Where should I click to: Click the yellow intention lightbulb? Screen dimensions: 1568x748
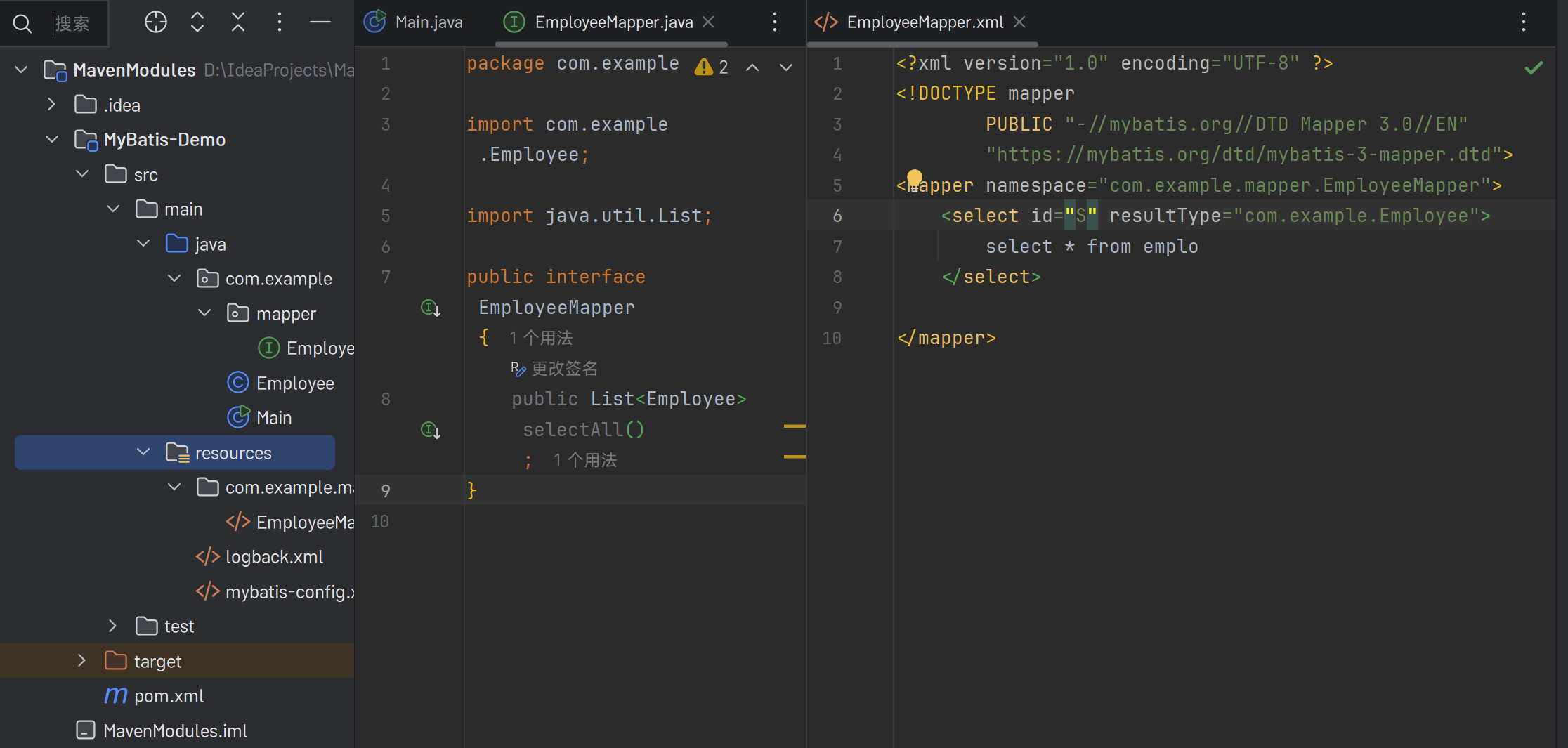pyautogui.click(x=914, y=178)
